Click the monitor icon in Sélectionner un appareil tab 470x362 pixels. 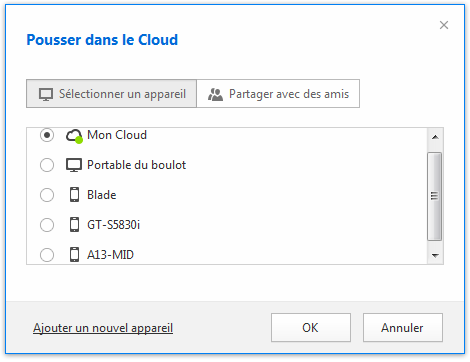[x=46, y=94]
